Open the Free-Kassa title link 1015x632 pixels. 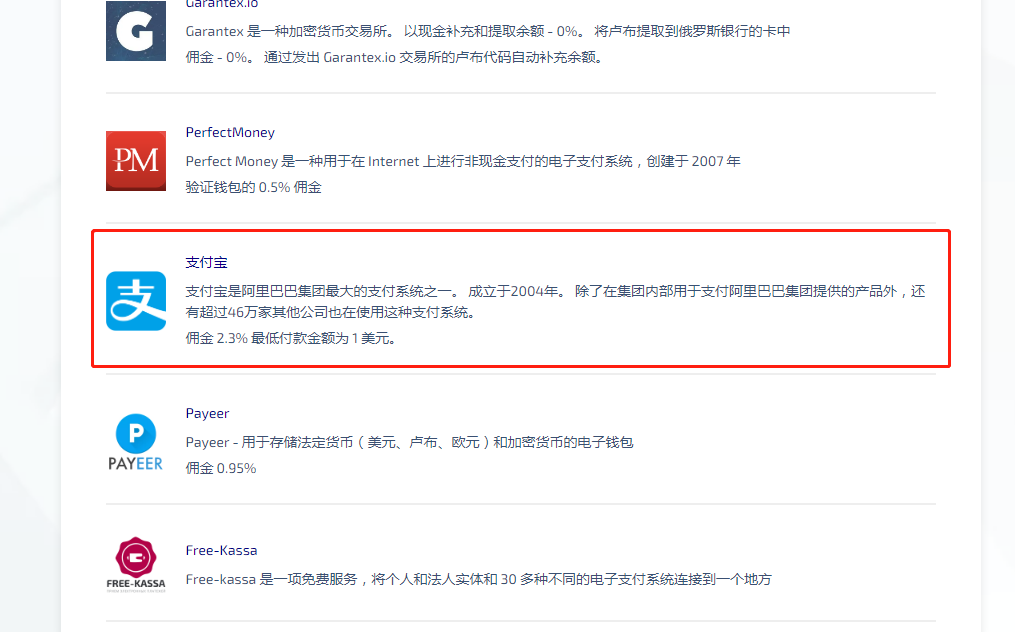point(221,550)
